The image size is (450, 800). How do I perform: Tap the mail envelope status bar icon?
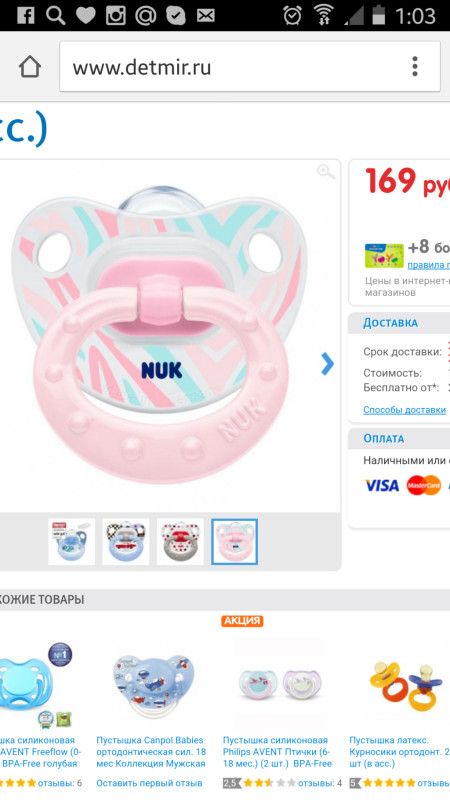[x=206, y=16]
